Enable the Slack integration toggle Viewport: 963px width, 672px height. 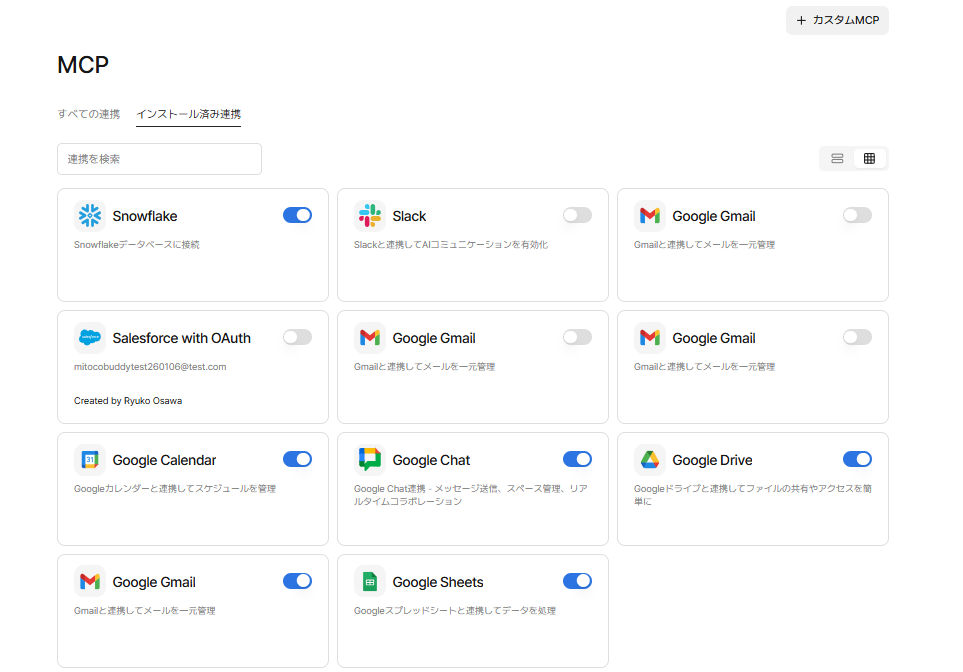point(577,215)
